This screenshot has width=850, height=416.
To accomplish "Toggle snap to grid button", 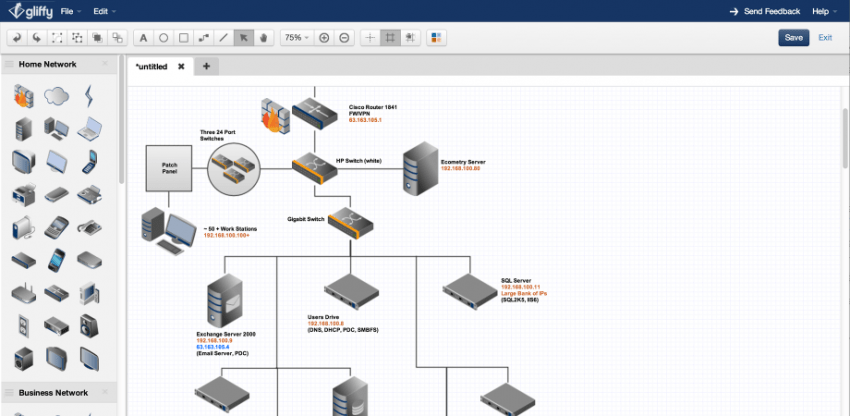I will tap(410, 38).
